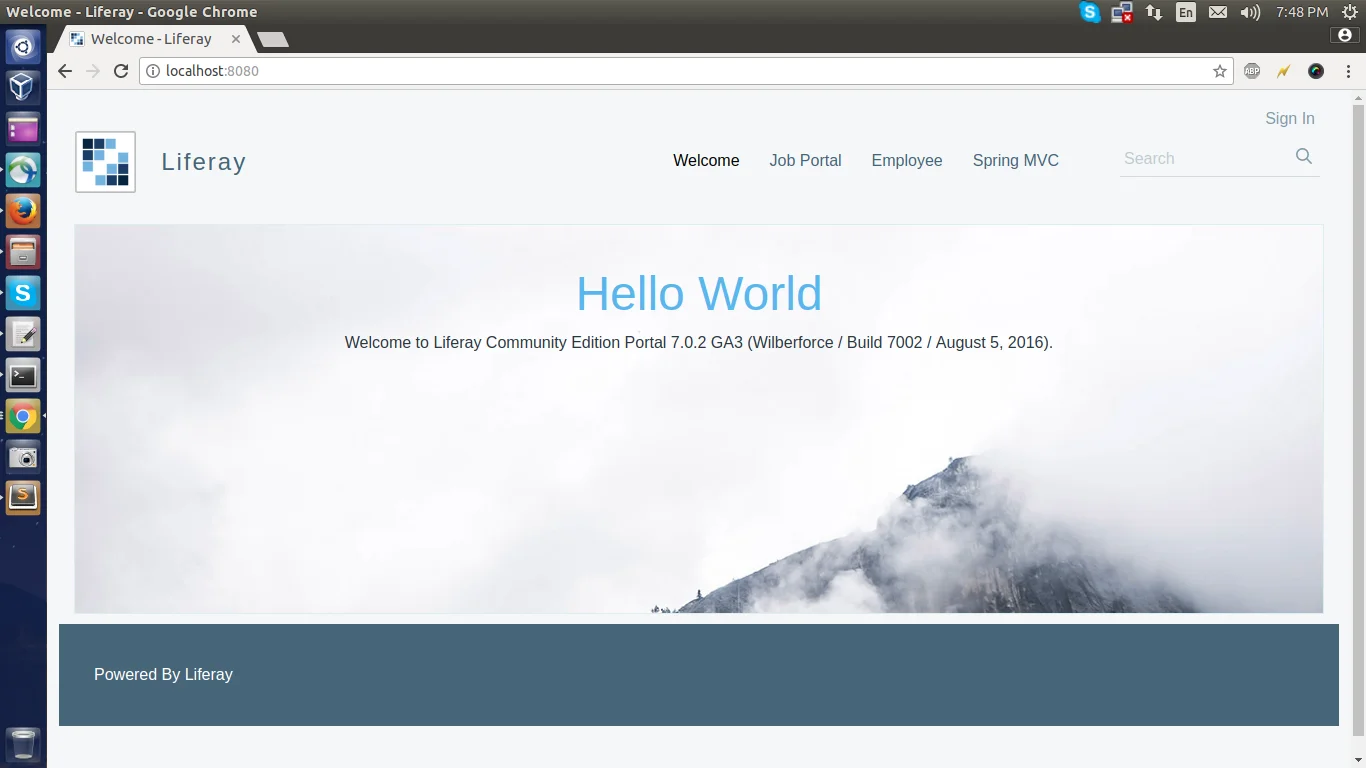
Task: Open the sound volume indicator
Action: pos(1250,12)
